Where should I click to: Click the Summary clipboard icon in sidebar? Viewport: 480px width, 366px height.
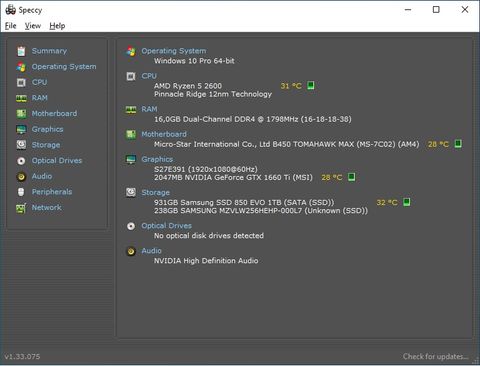pos(21,51)
